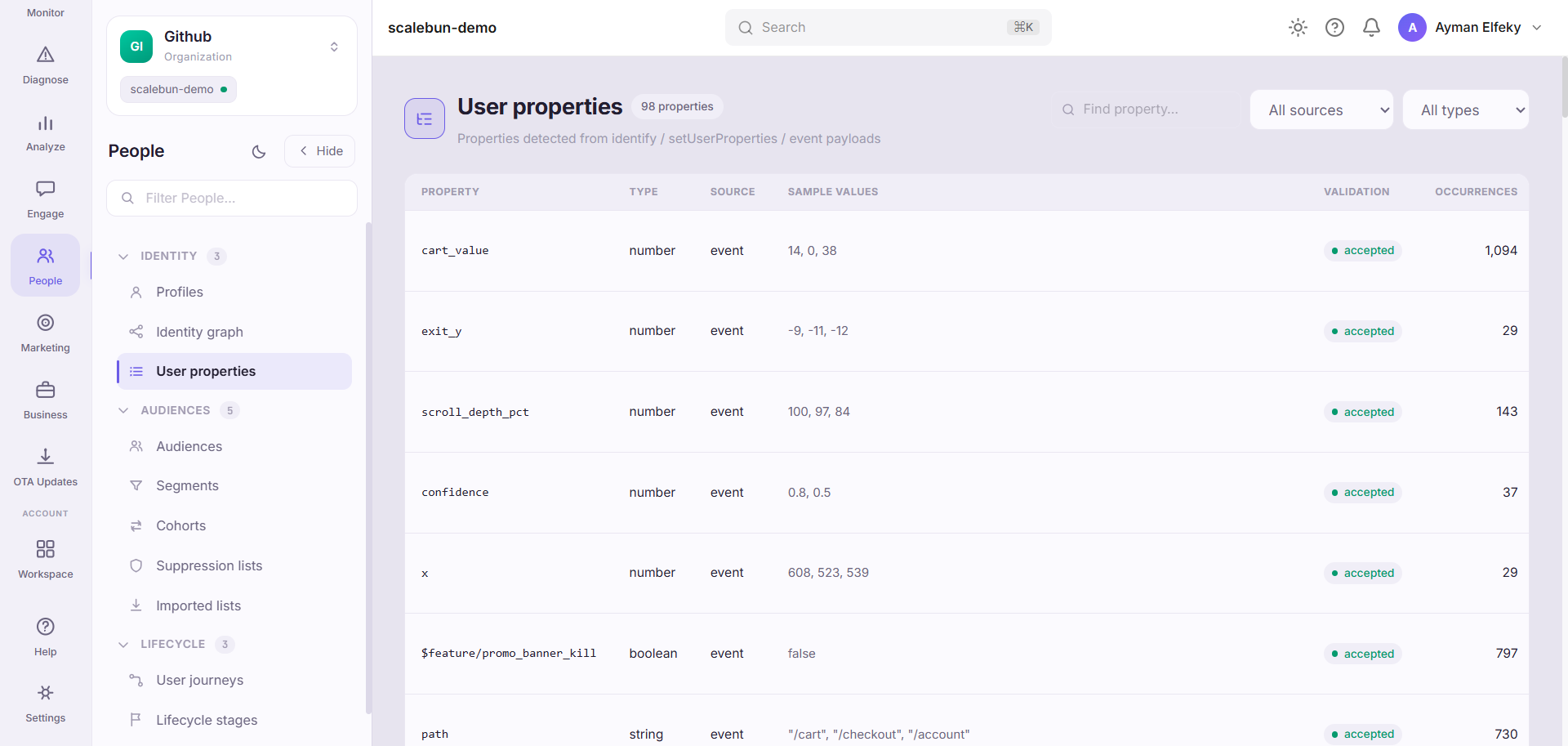Click the cart_value property name
The width and height of the screenshot is (1568, 746).
click(x=455, y=251)
